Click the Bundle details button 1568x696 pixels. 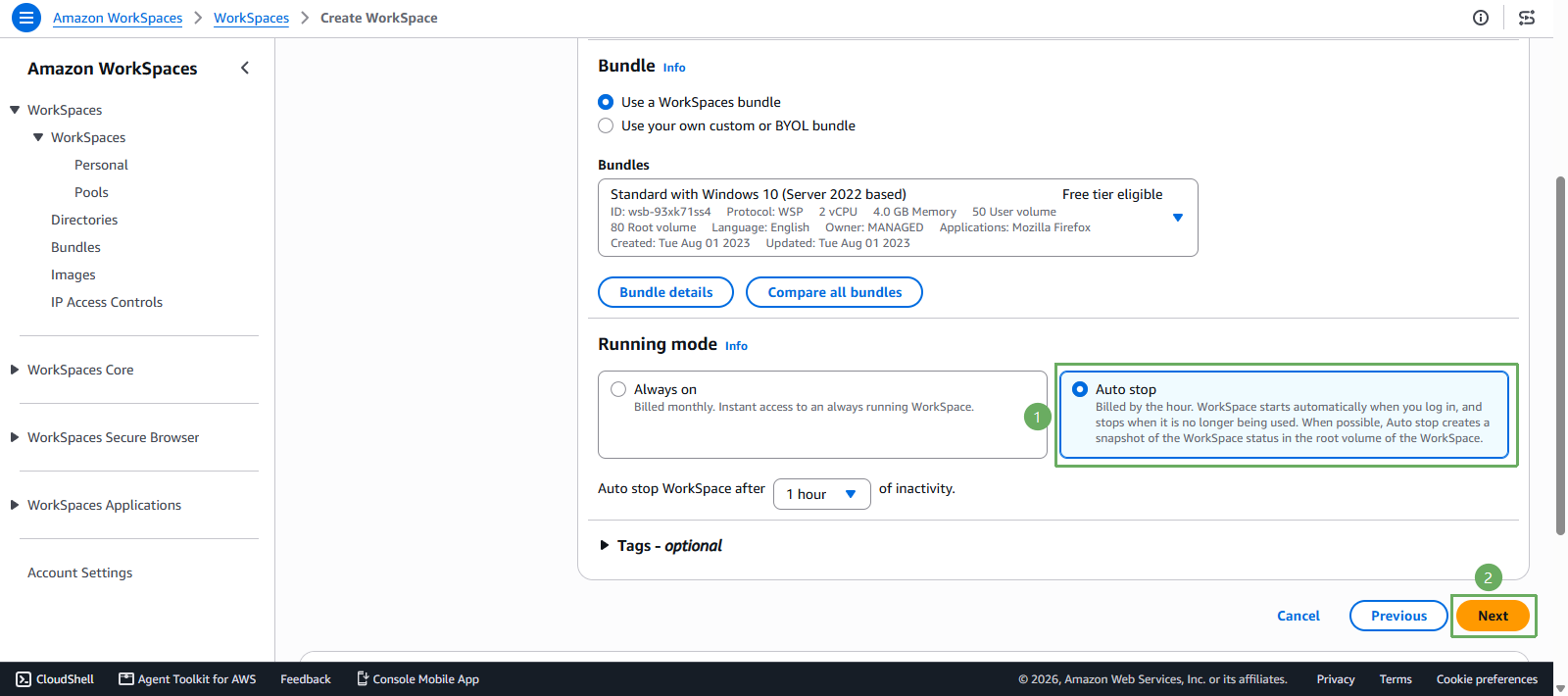[665, 292]
